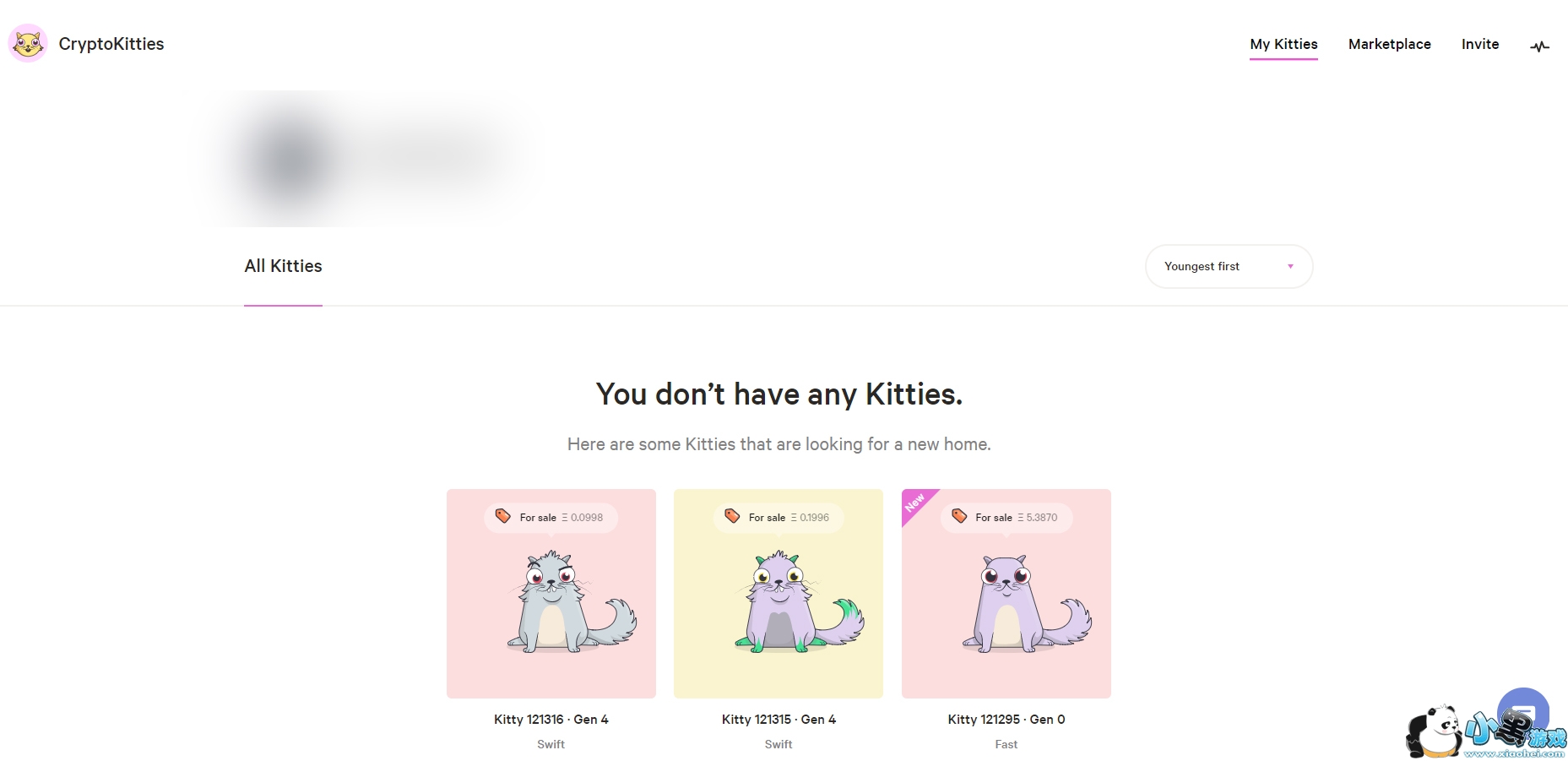Click the sale tag icon on Kitty 121316
Screen dimensions: 1568x761
503,516
